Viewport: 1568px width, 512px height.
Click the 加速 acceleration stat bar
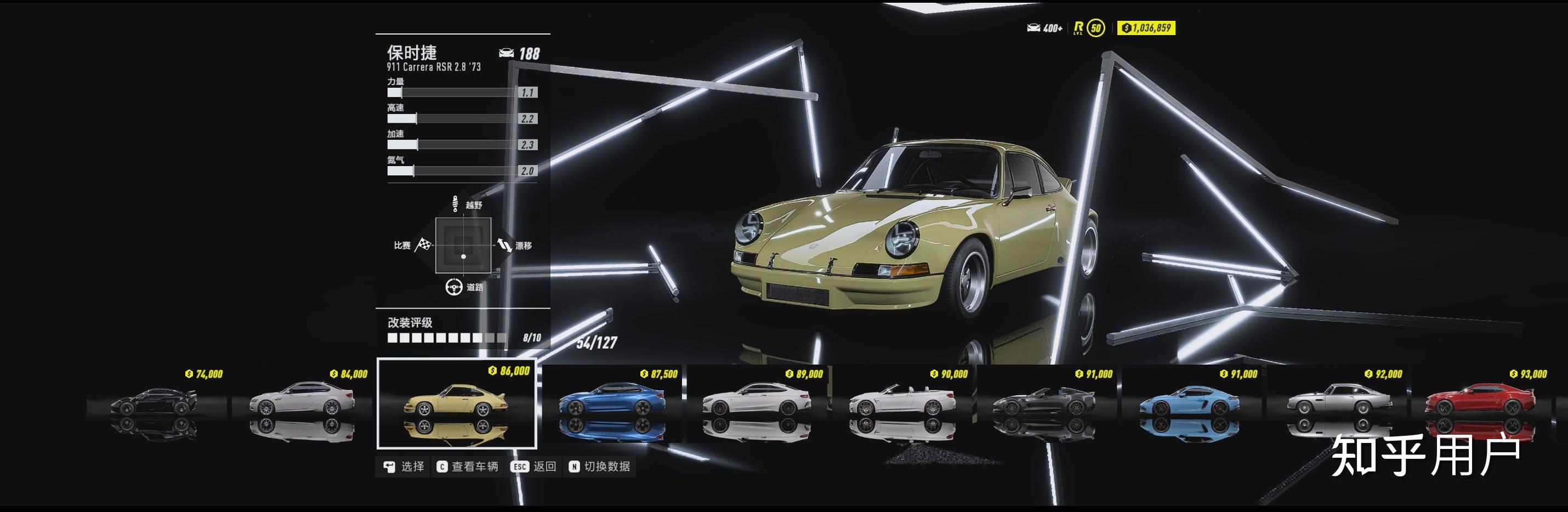coord(453,145)
